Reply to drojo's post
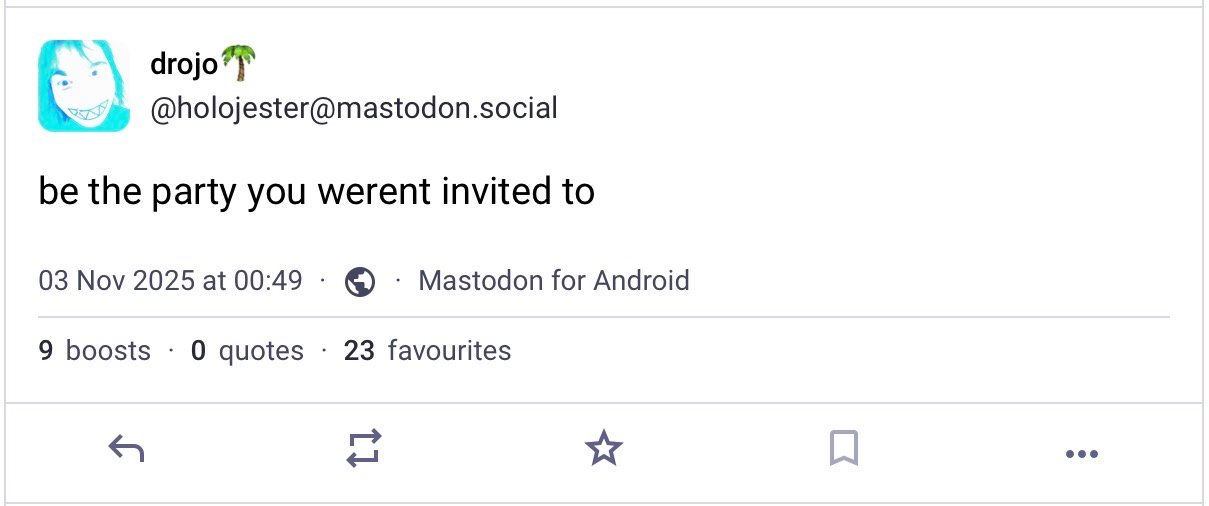 point(126,449)
